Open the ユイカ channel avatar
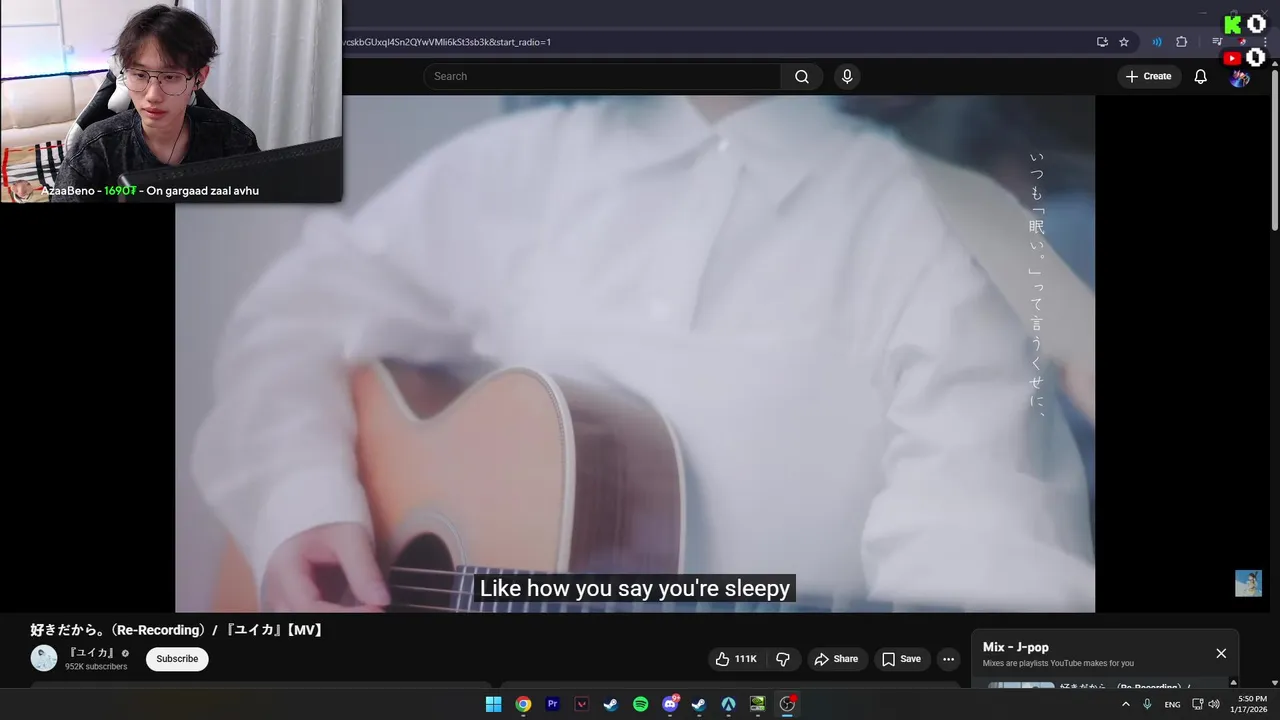Viewport: 1280px width, 720px height. point(44,658)
